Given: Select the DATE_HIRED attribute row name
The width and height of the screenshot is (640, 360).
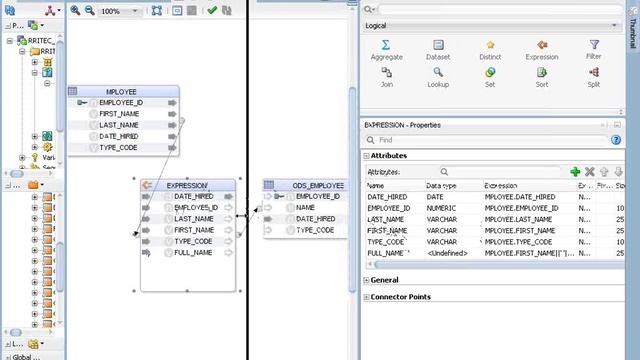Looking at the screenshot, I should 387,197.
